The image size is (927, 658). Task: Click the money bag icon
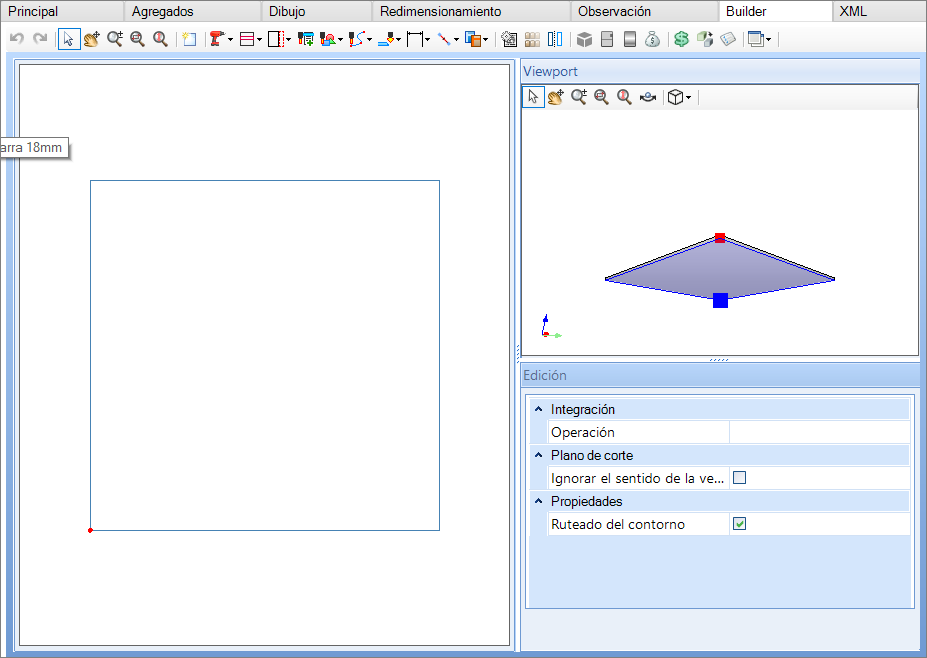click(653, 39)
